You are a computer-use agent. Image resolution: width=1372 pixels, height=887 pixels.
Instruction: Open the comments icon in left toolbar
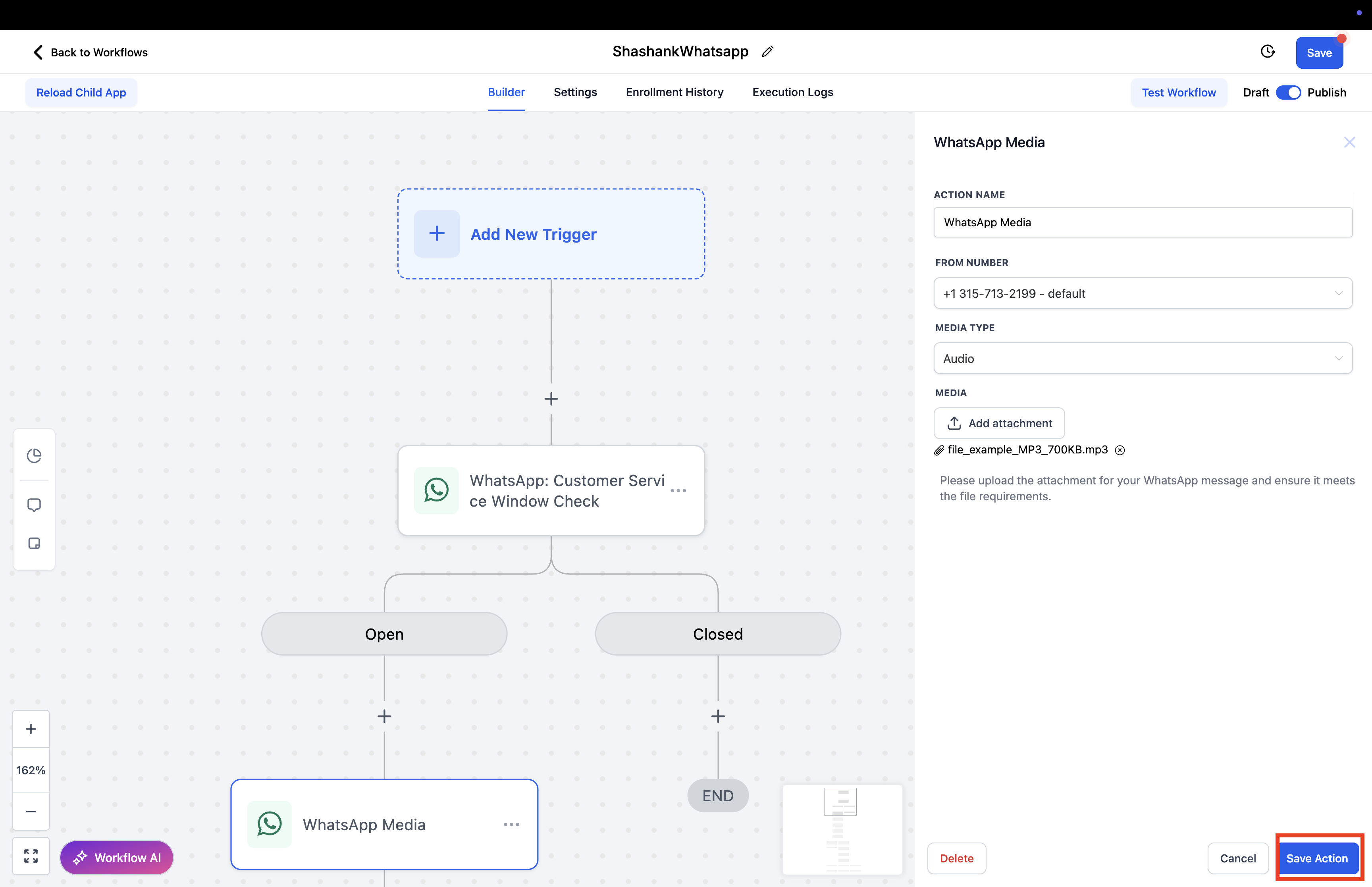(34, 505)
